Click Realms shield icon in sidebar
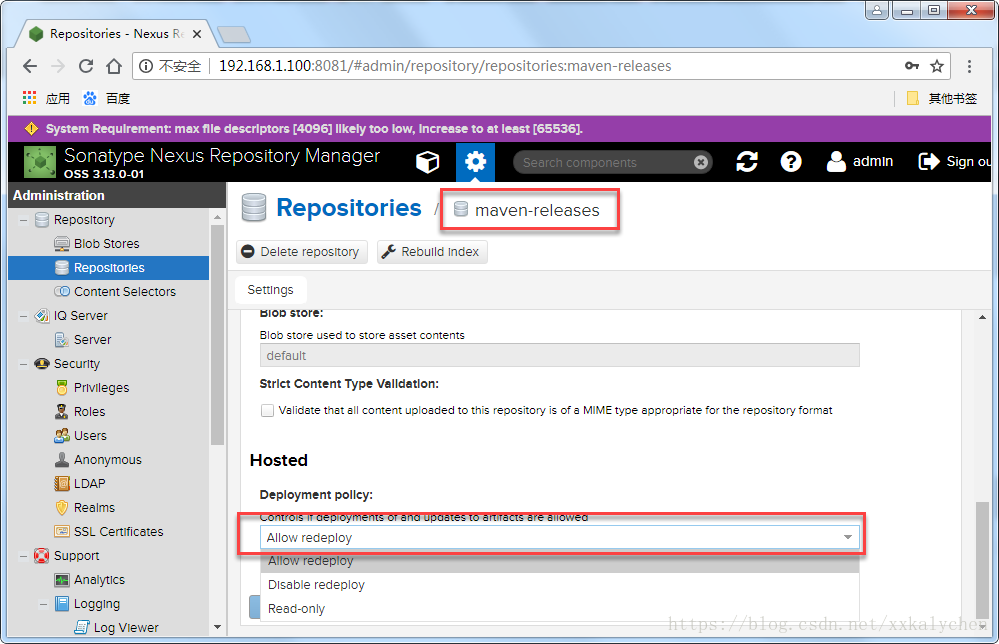Viewport: 999px width, 644px height. (x=62, y=508)
